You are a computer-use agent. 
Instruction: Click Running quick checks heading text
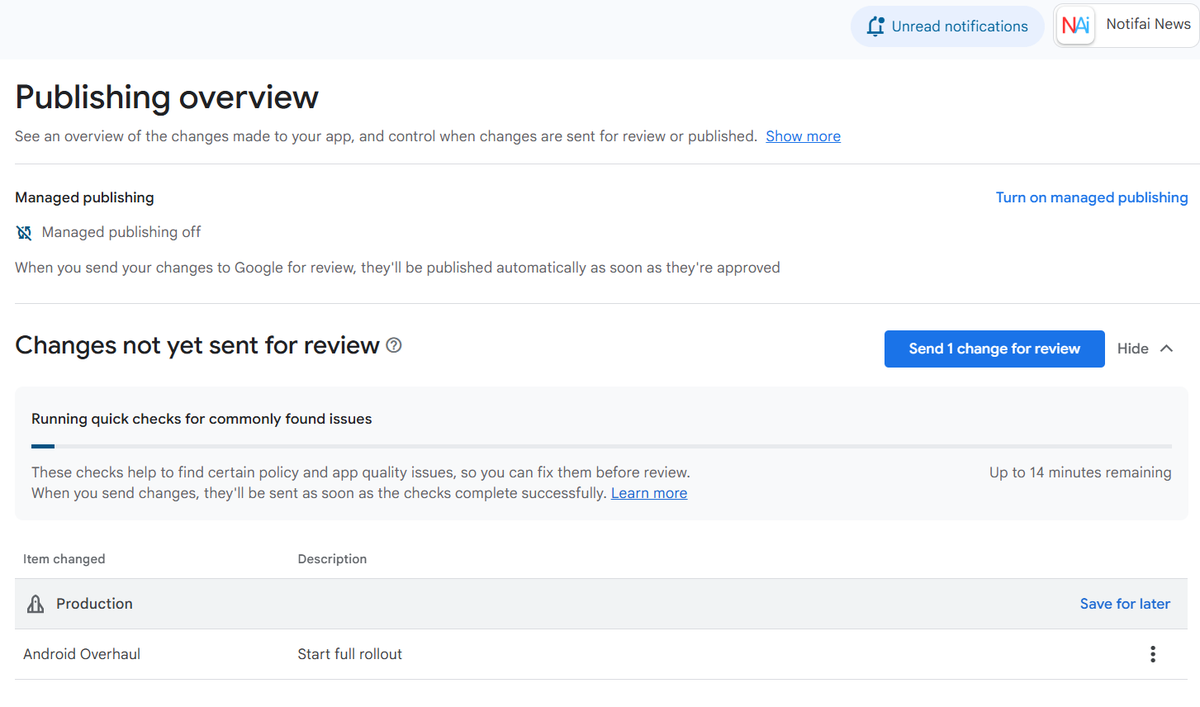pyautogui.click(x=201, y=419)
